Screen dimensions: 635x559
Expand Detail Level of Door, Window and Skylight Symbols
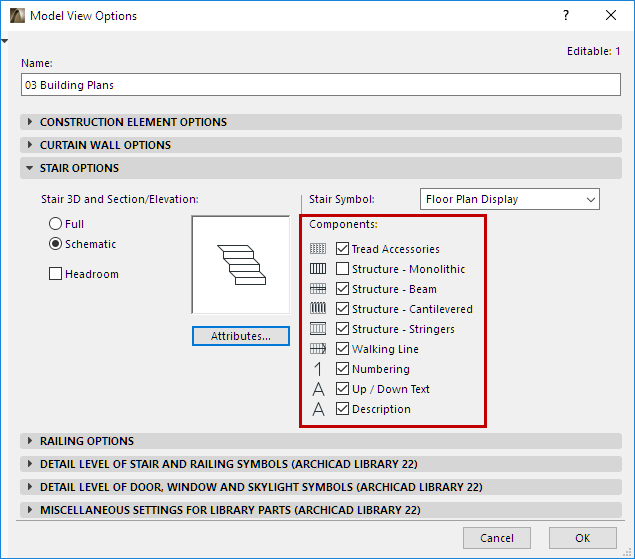pyautogui.click(x=321, y=487)
